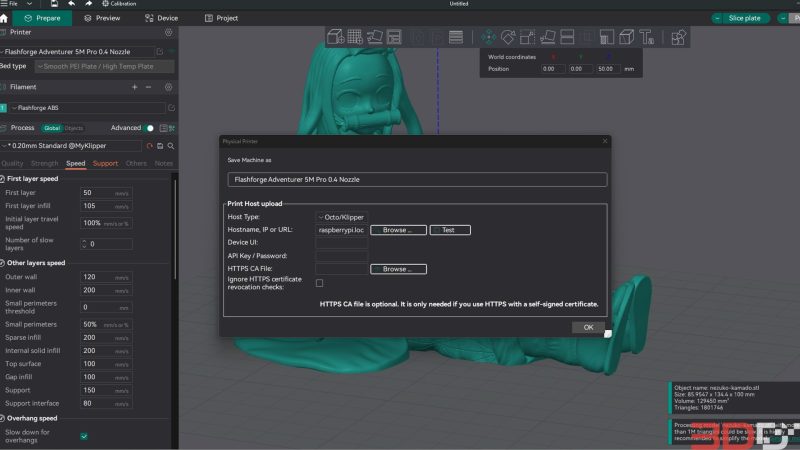The width and height of the screenshot is (800, 450).
Task: Click the API Key / Password field
Action: click(x=341, y=256)
